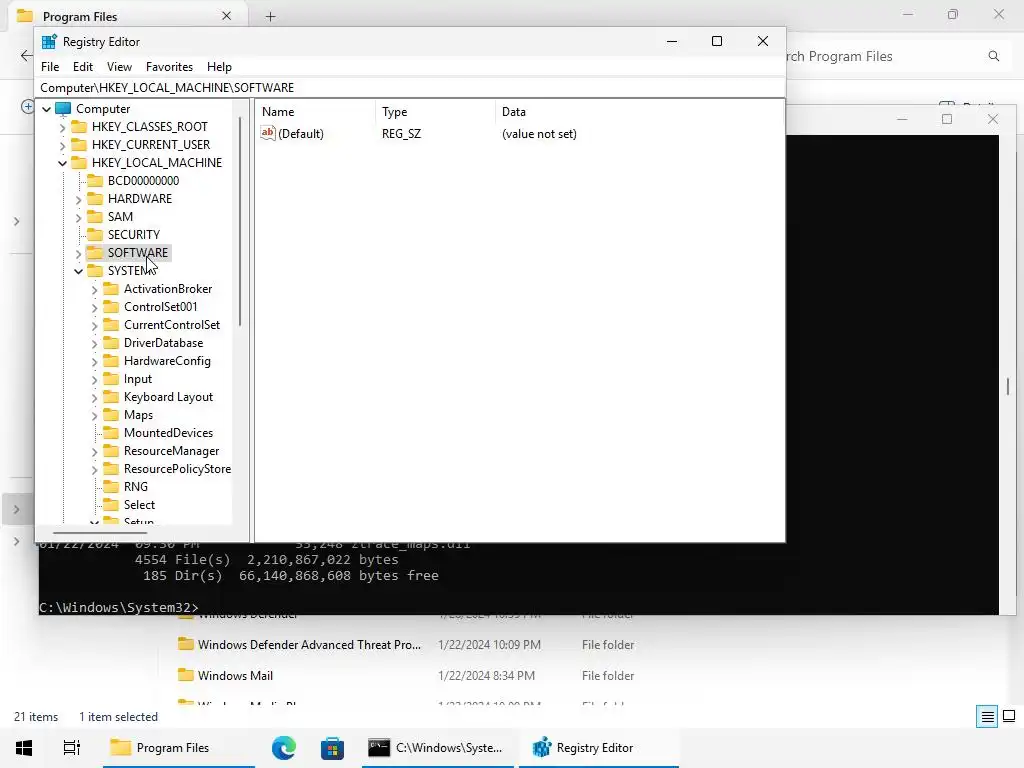Switch to large icons view in Explorer
Image resolution: width=1024 pixels, height=768 pixels.
tap(1009, 716)
